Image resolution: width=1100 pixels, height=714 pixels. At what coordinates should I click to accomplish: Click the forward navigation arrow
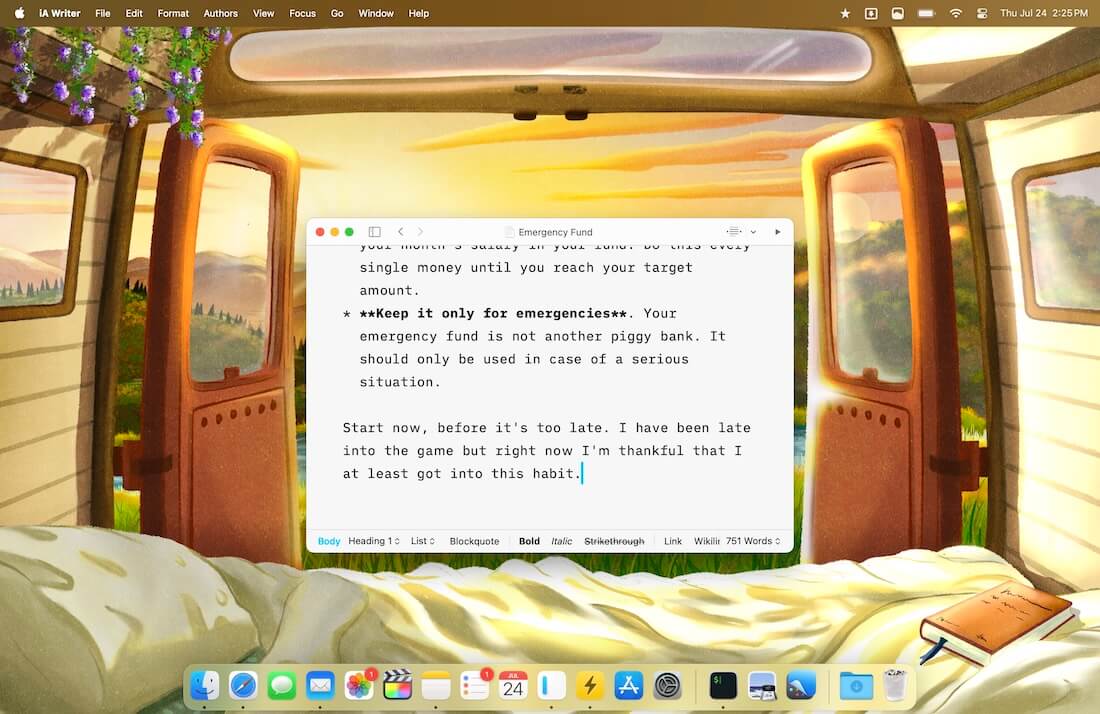click(420, 232)
